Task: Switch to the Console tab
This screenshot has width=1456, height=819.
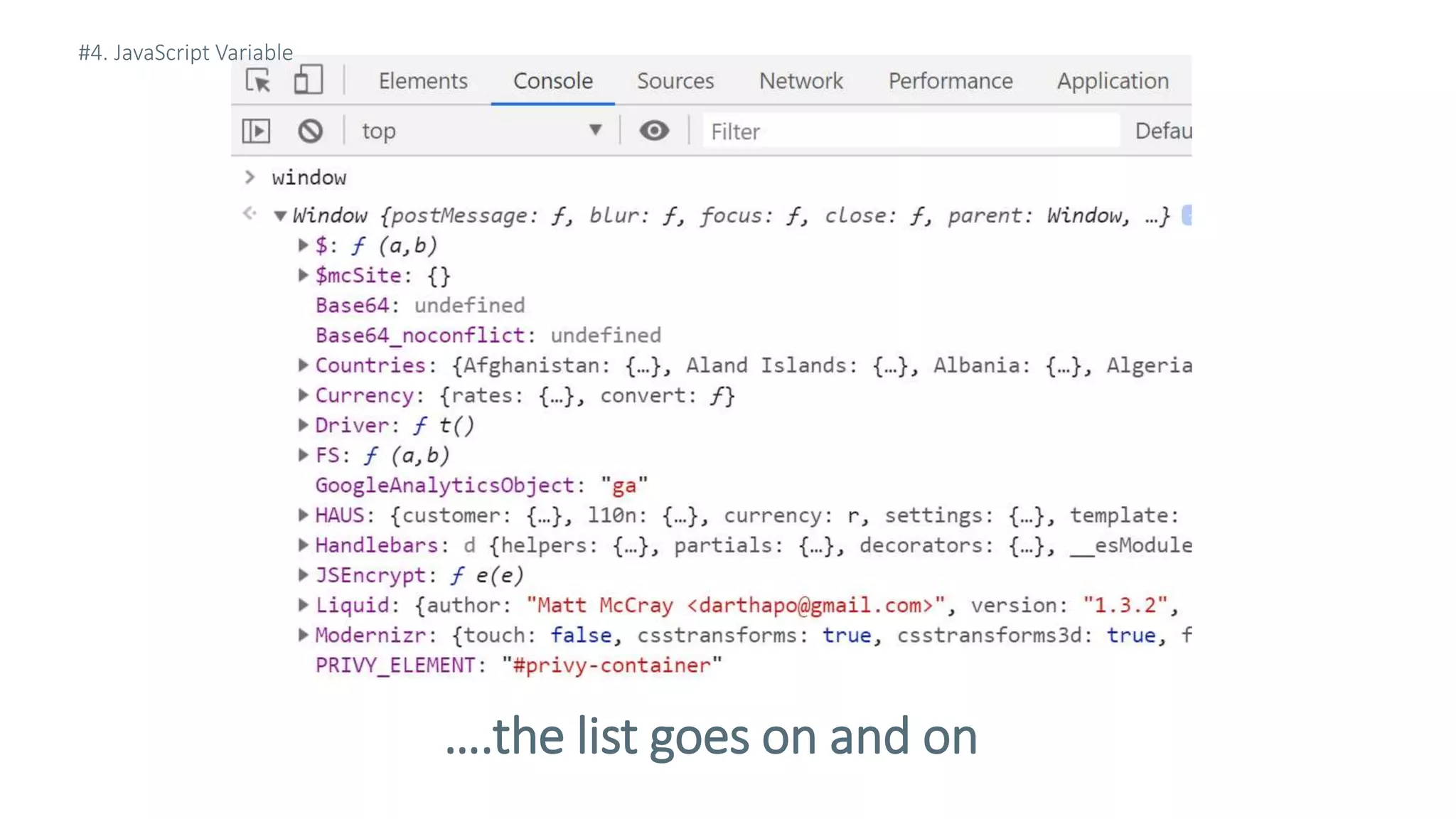Action: (553, 81)
